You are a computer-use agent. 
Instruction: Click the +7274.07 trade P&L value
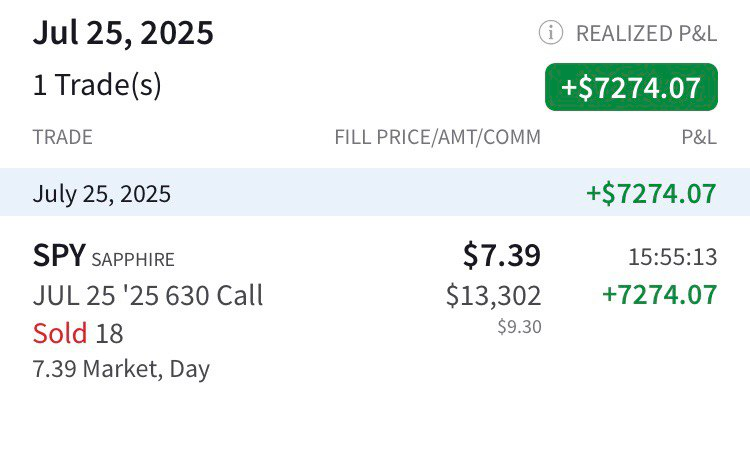pyautogui.click(x=660, y=294)
